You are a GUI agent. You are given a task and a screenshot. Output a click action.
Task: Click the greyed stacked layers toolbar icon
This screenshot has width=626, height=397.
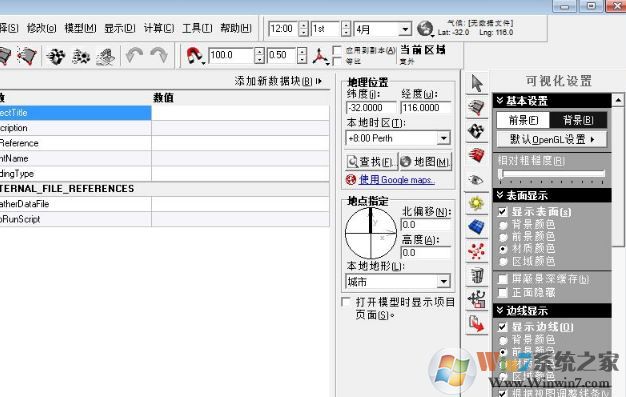point(106,56)
